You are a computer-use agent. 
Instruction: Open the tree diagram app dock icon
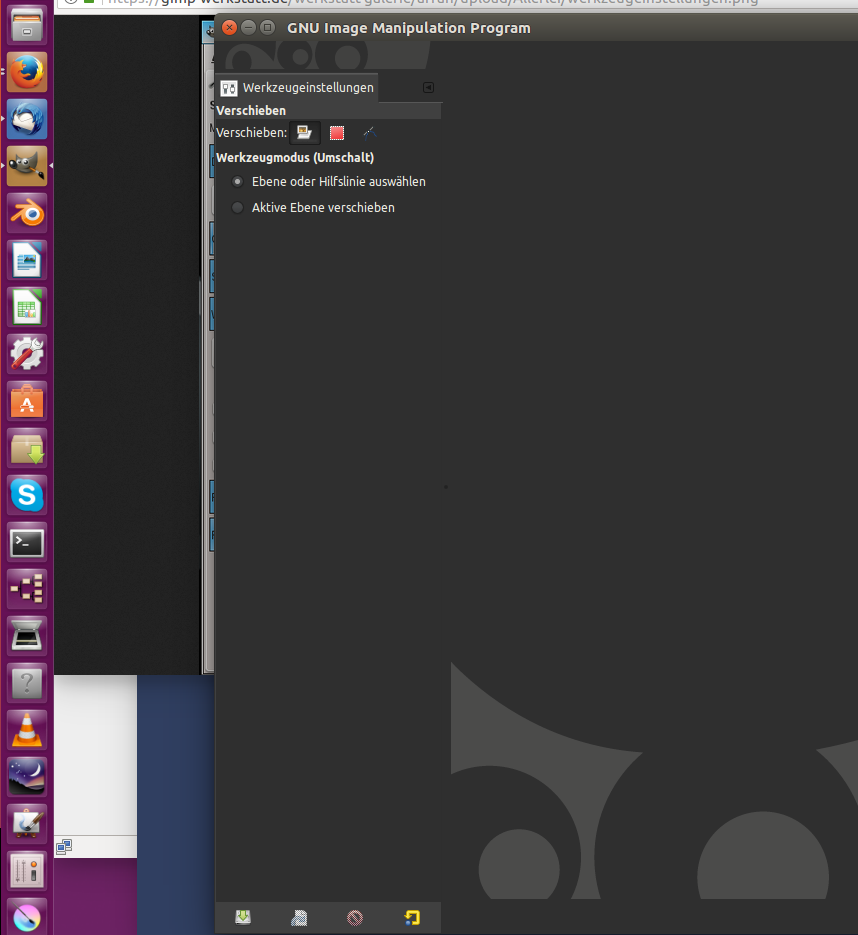click(27, 589)
